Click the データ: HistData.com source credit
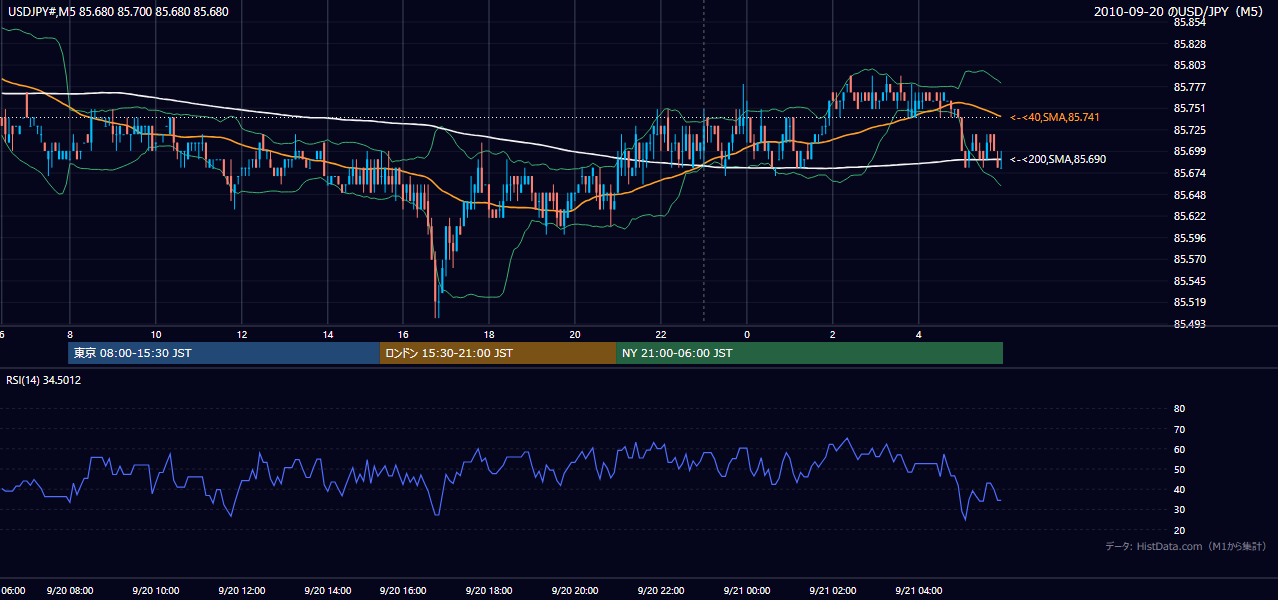Viewport: 1278px width, 600px height. click(1186, 546)
